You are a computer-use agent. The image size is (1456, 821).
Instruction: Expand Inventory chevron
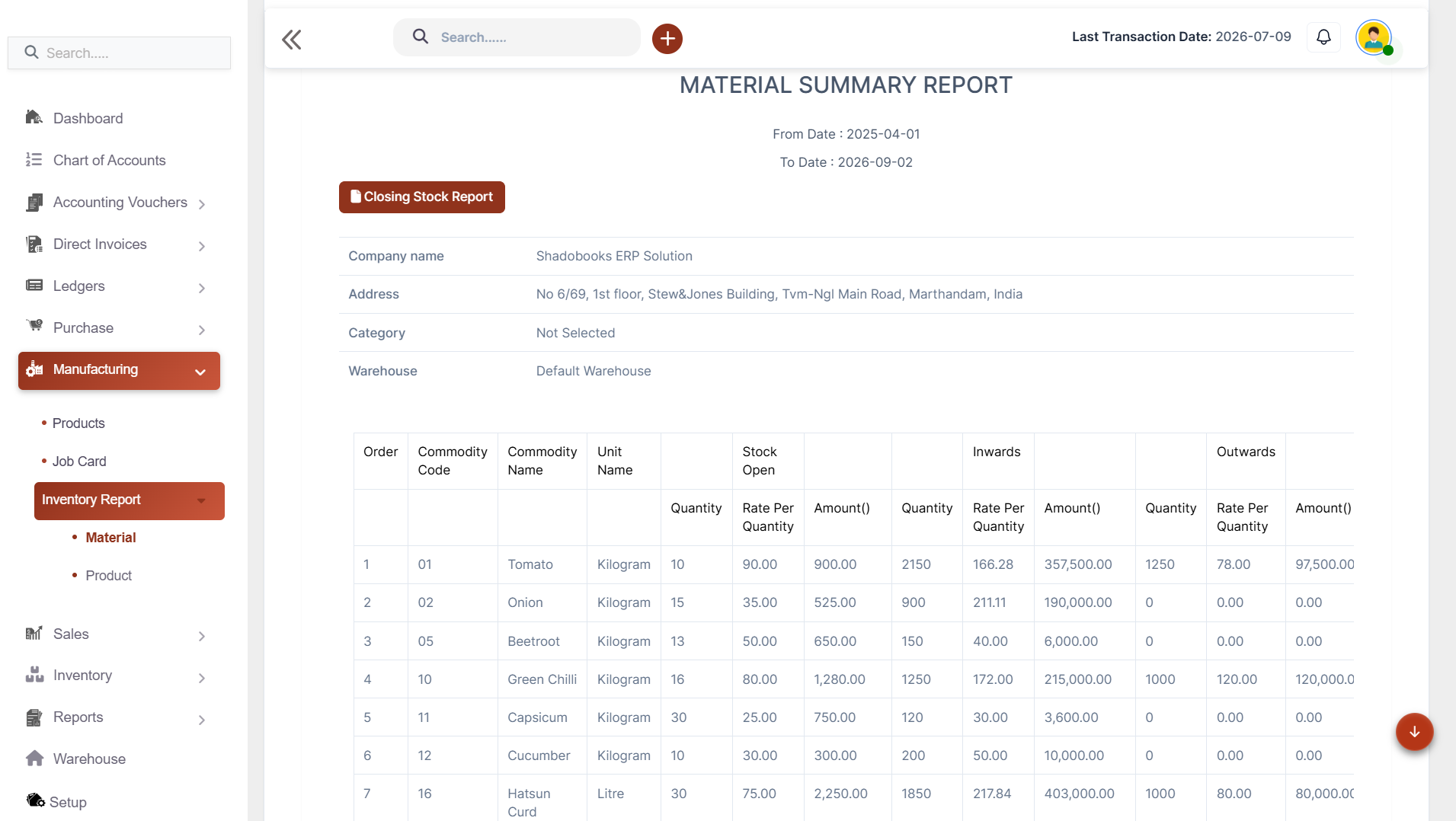(202, 678)
